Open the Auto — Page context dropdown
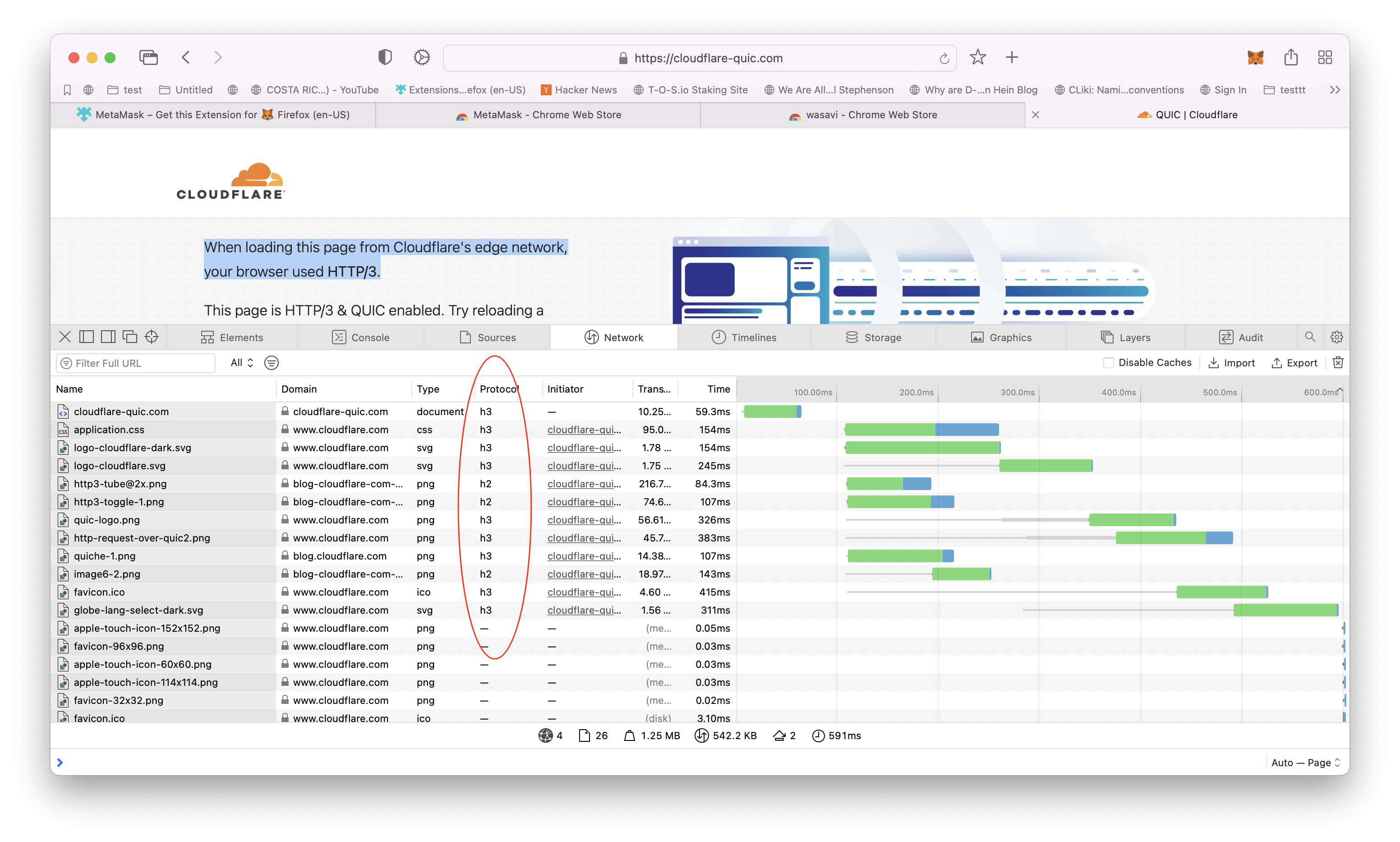The image size is (1400, 842). pyautogui.click(x=1306, y=763)
